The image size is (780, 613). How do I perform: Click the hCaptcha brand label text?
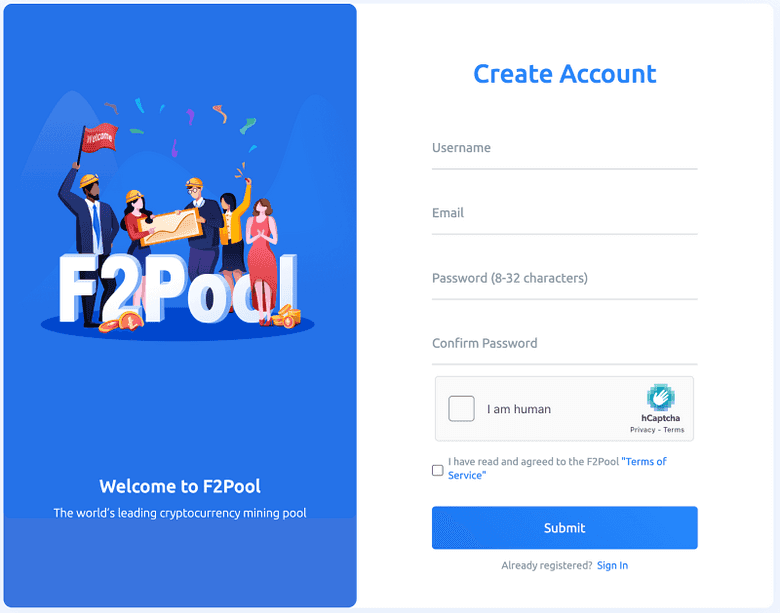pos(660,418)
